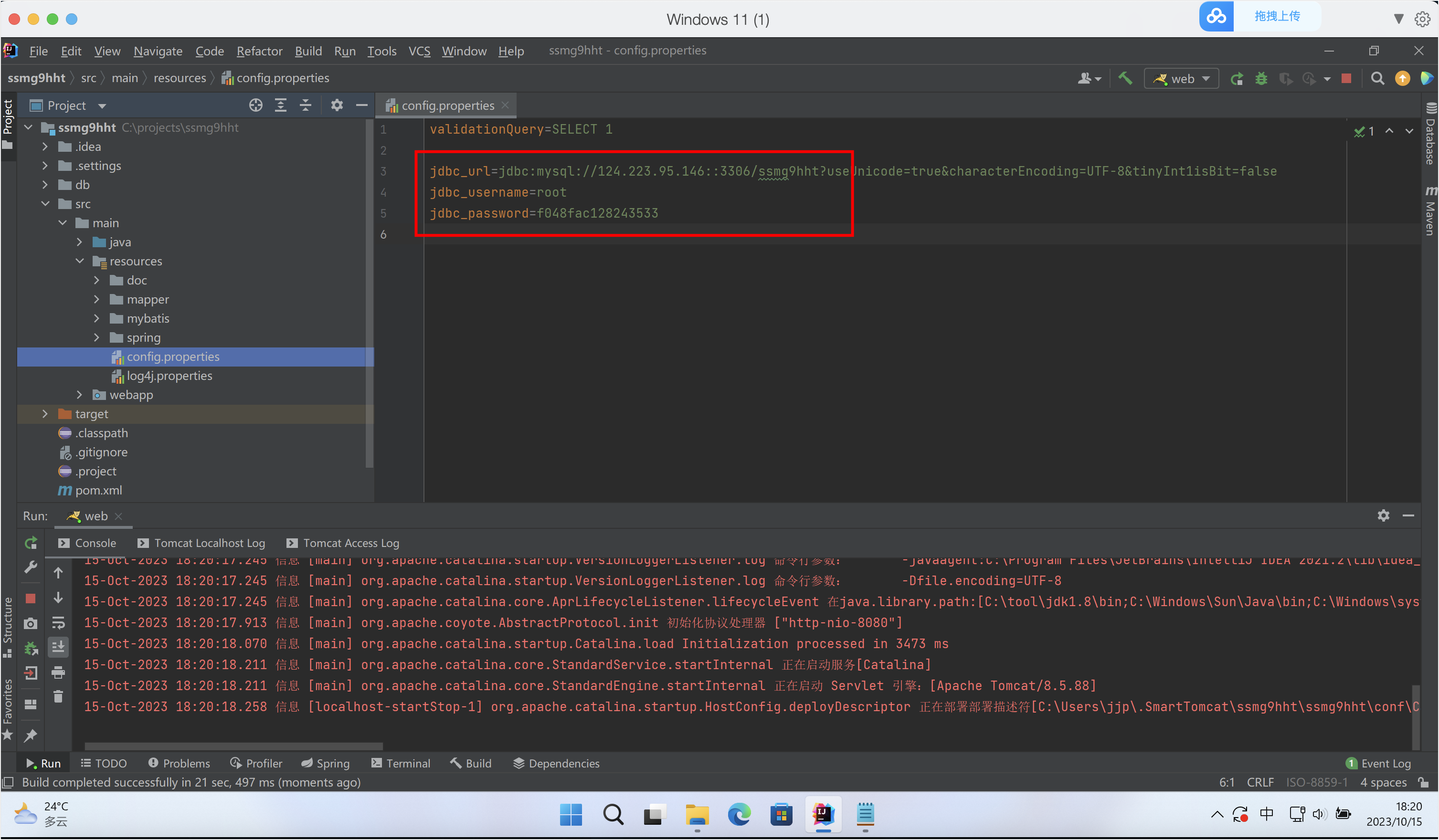The height and width of the screenshot is (840, 1439).
Task: Click the console horizontal scrollbar
Action: (x=233, y=746)
